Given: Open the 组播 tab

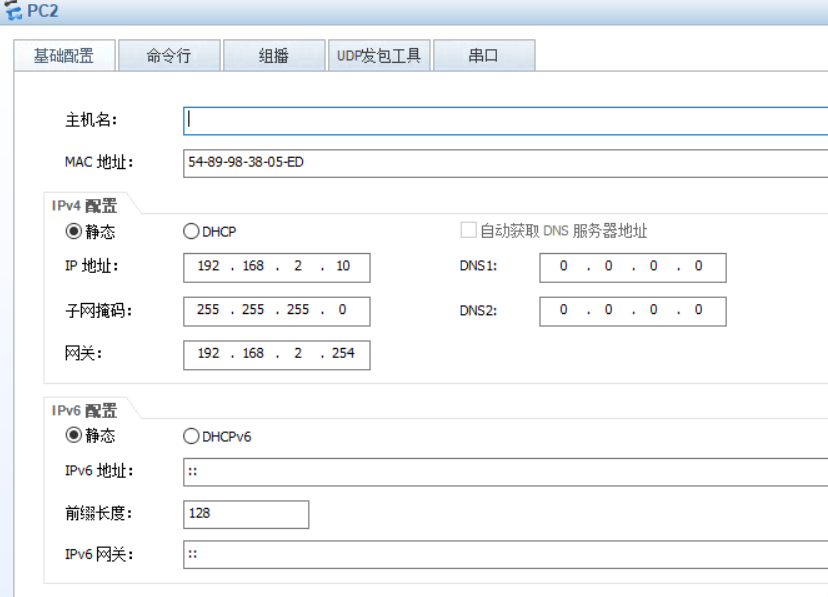Looking at the screenshot, I should point(274,55).
